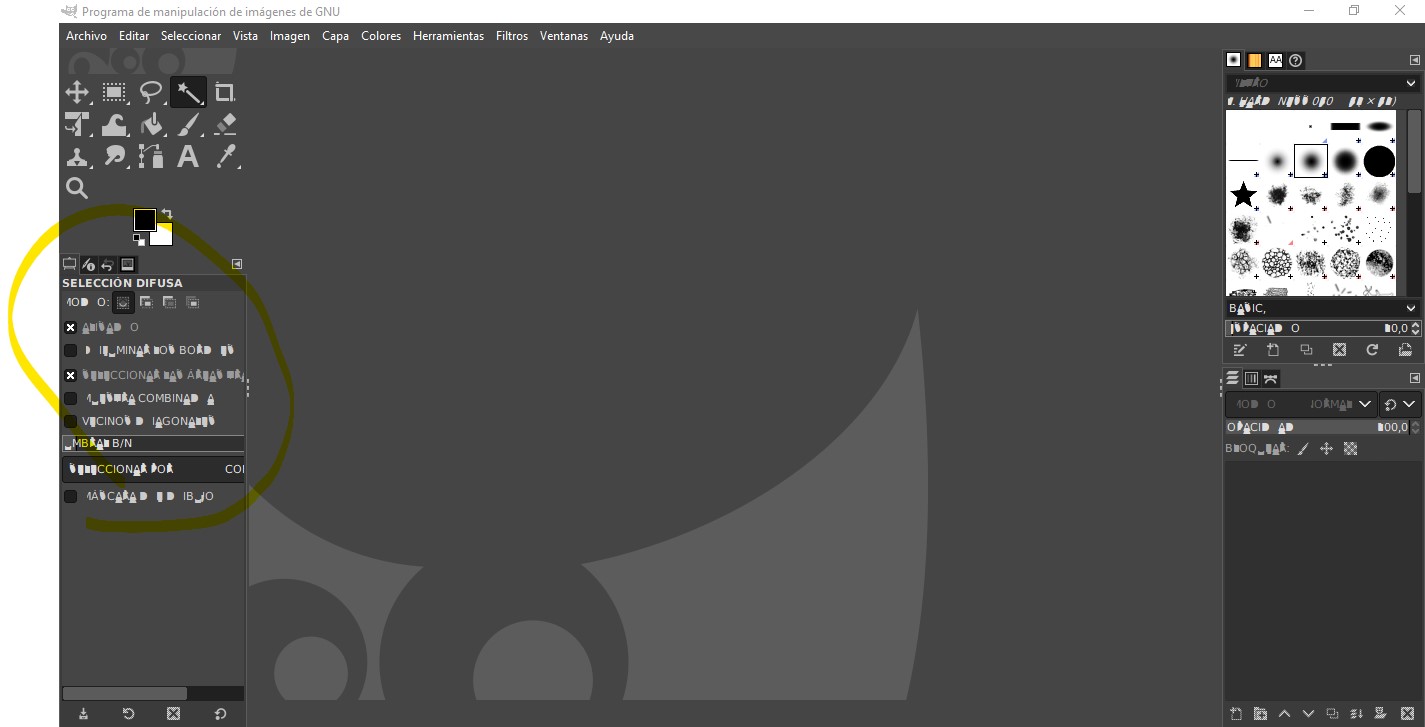The height and width of the screenshot is (727, 1425).
Task: Open the layer mode dropdown
Action: (1300, 405)
